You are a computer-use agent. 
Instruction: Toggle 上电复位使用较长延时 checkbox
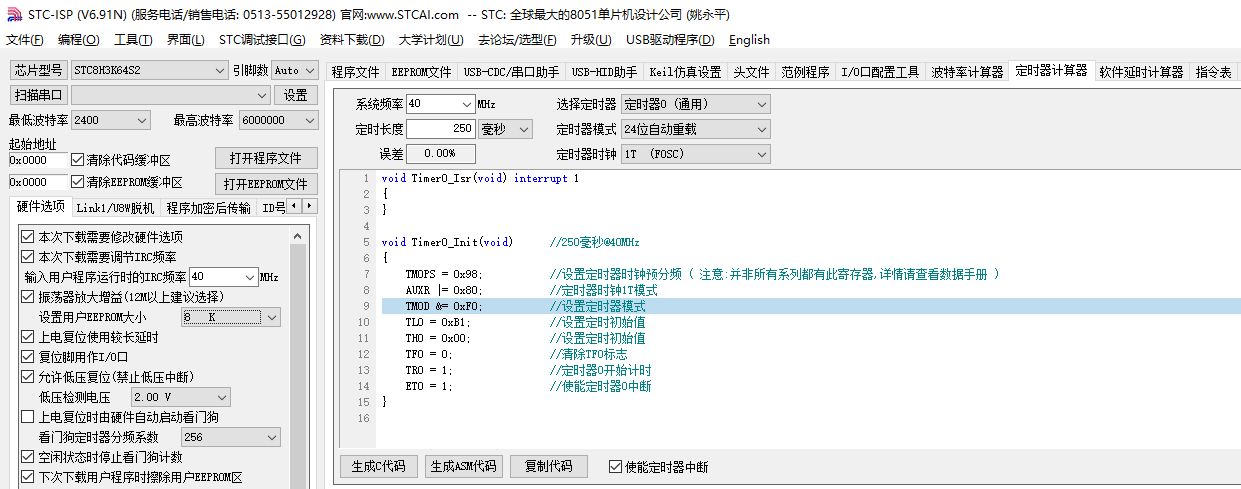pyautogui.click(x=27, y=337)
